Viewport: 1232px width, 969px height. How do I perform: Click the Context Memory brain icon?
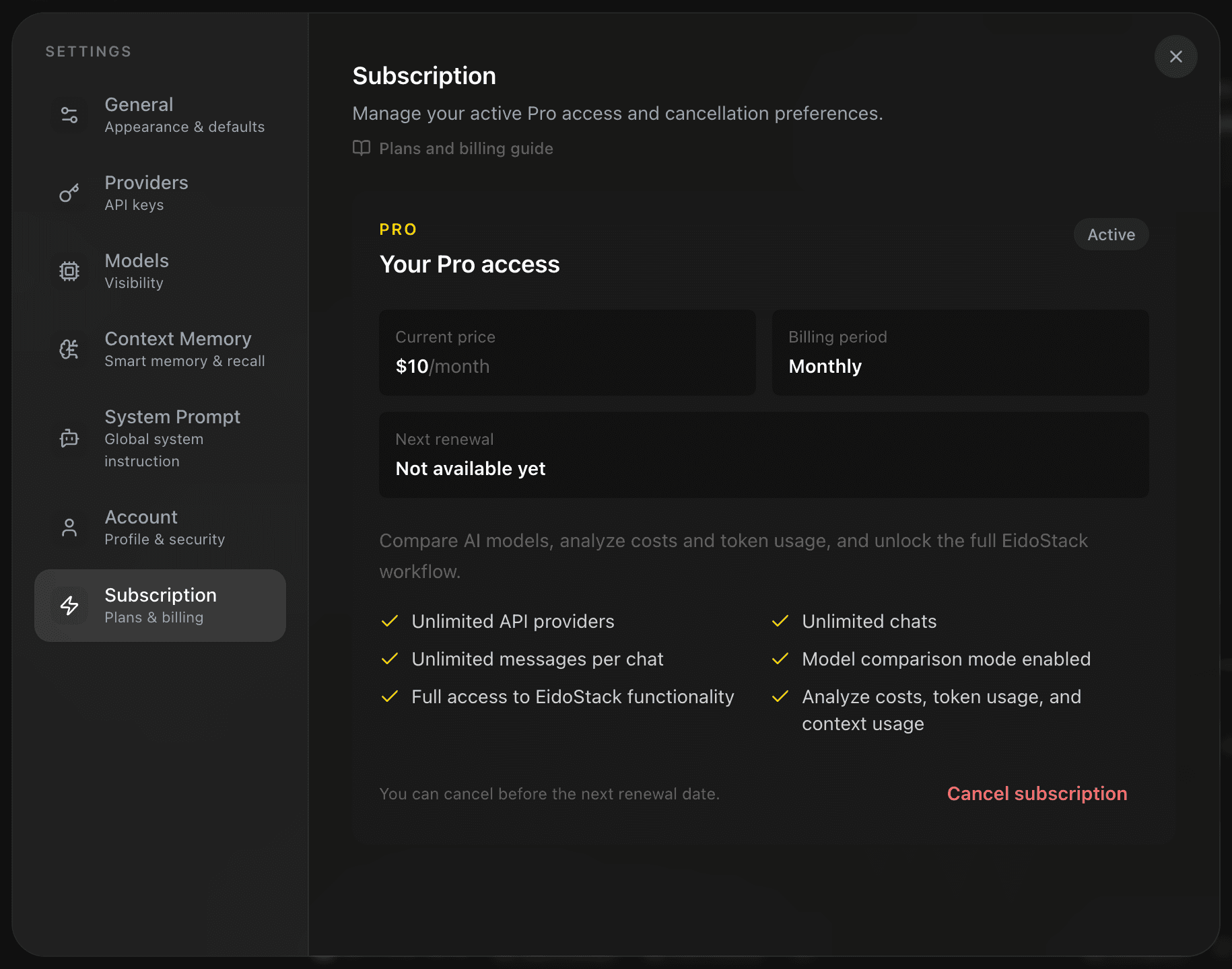coord(69,349)
